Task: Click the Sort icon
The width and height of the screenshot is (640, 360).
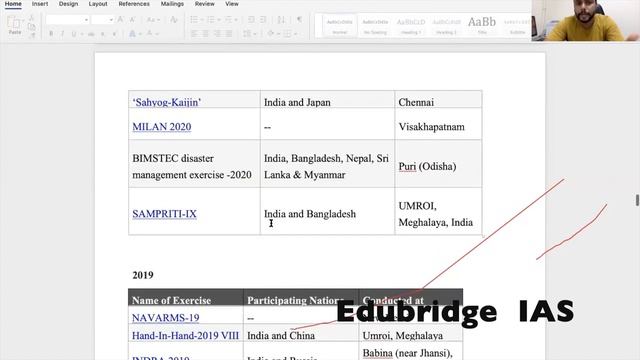Action: pos(281,20)
